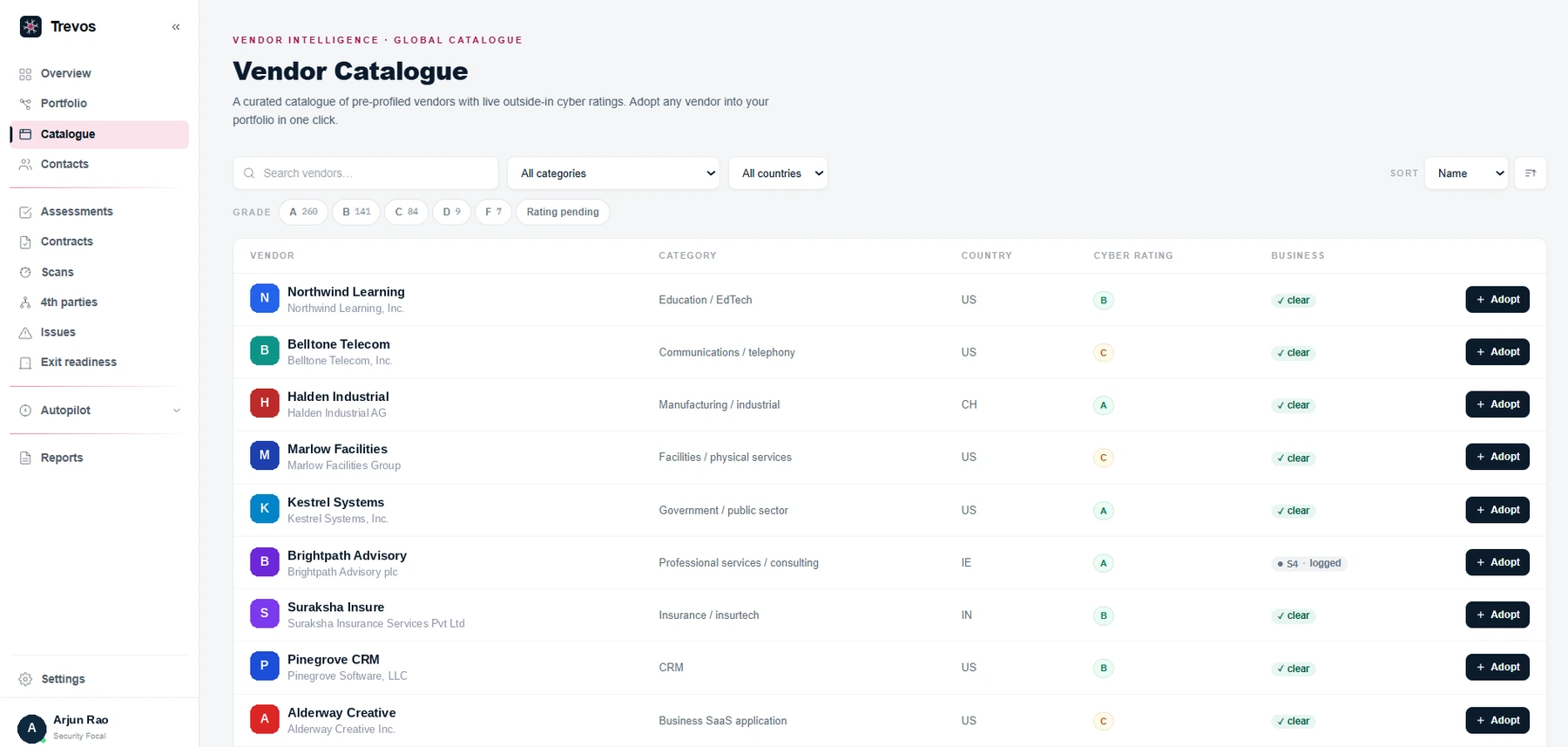Click Brightpath Advisory's S4 logged business badge
This screenshot has height=747, width=1568.
[x=1309, y=563]
